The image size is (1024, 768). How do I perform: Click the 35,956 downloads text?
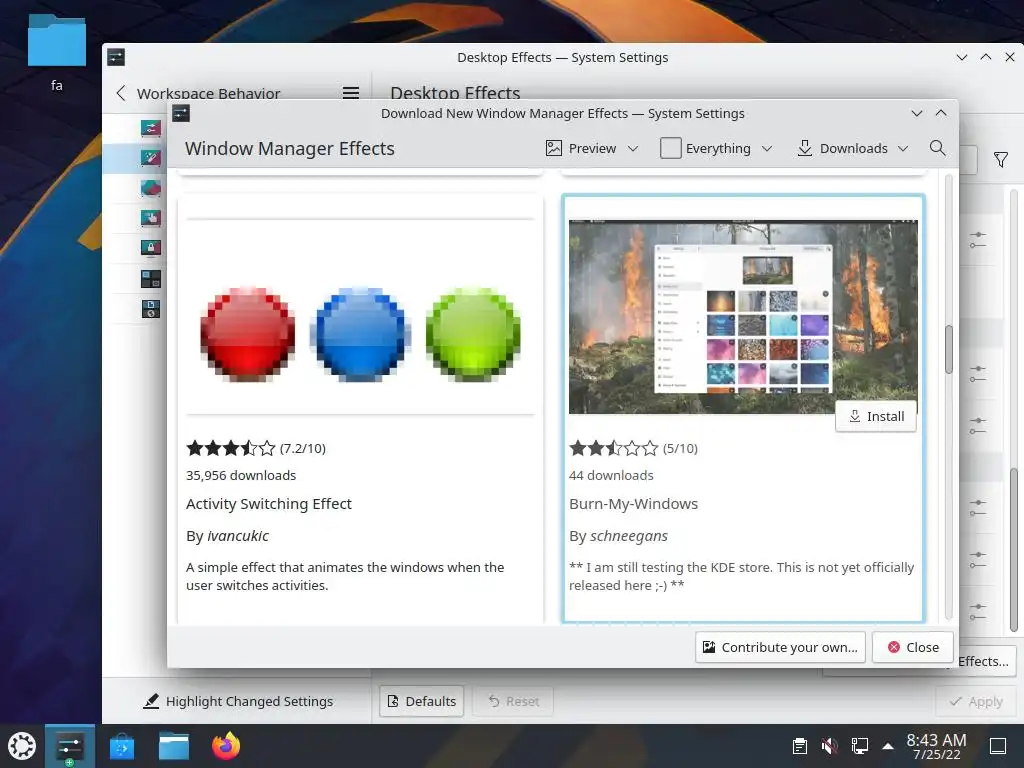click(x=240, y=475)
